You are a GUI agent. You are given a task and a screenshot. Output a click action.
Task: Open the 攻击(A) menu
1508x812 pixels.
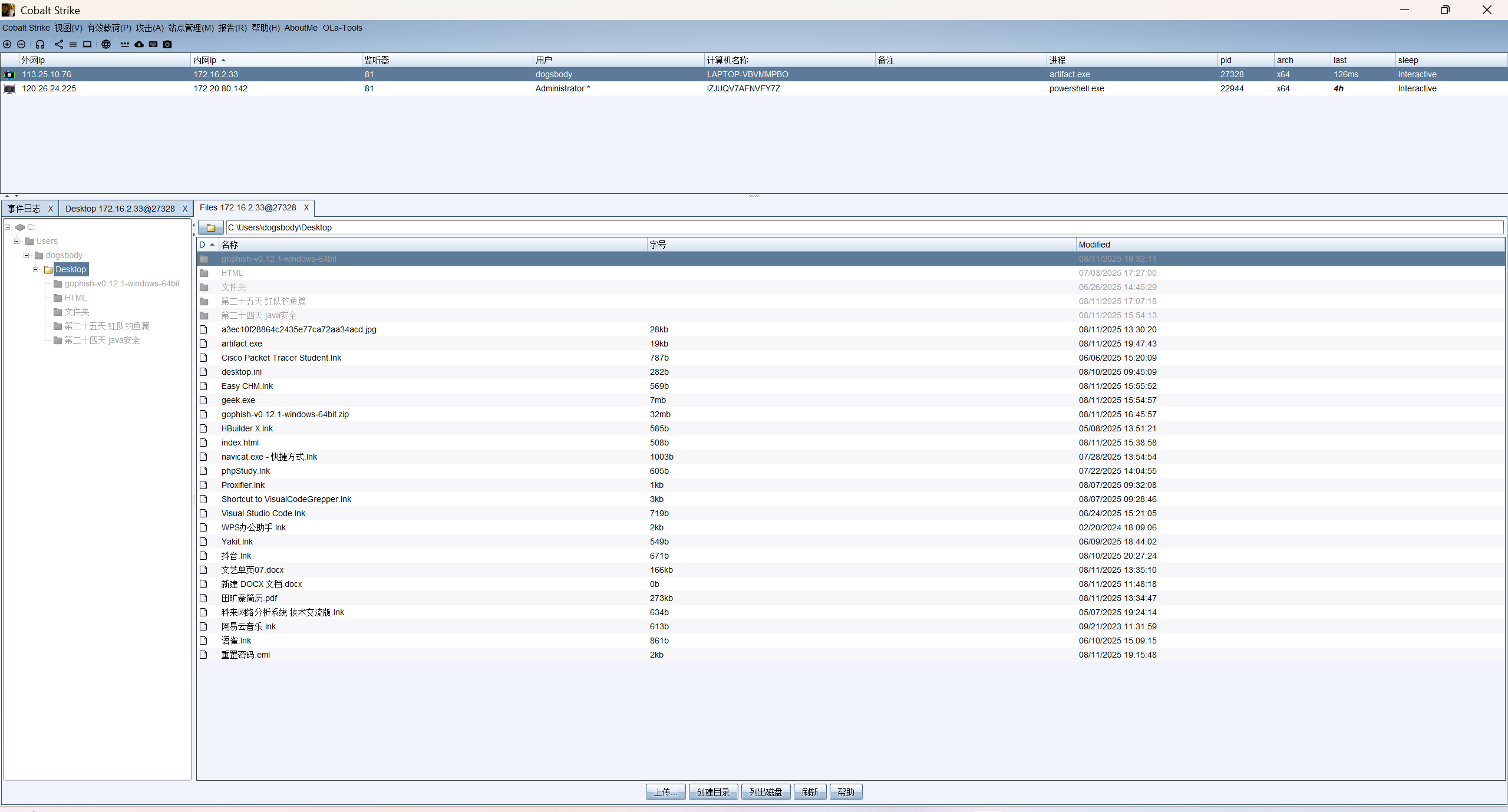(150, 28)
